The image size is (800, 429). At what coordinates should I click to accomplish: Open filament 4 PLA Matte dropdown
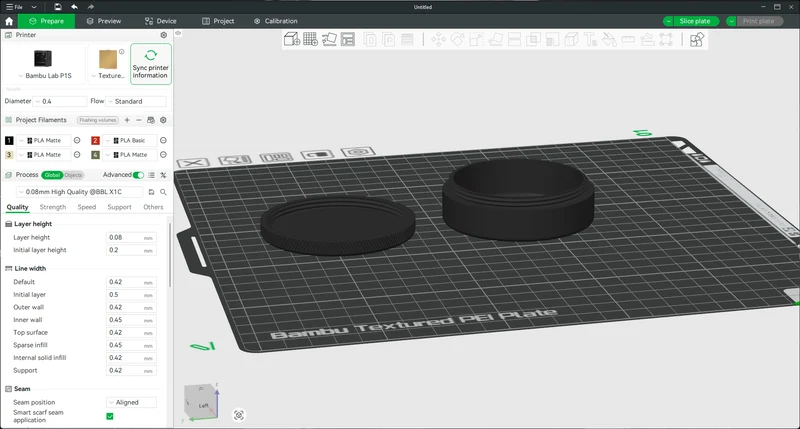[130, 155]
